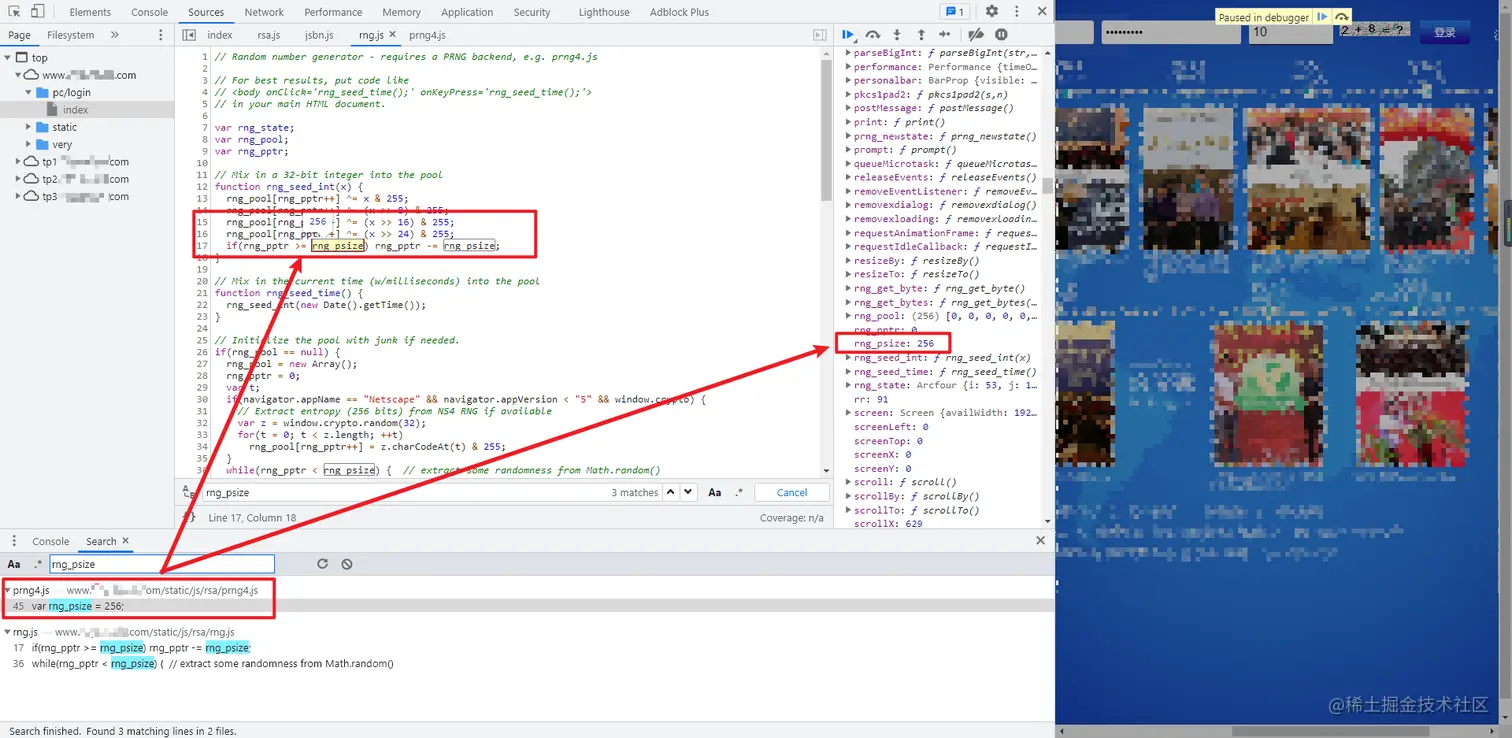The image size is (1512, 738).
Task: Toggle match case in the Search drawer
Action: 14,564
